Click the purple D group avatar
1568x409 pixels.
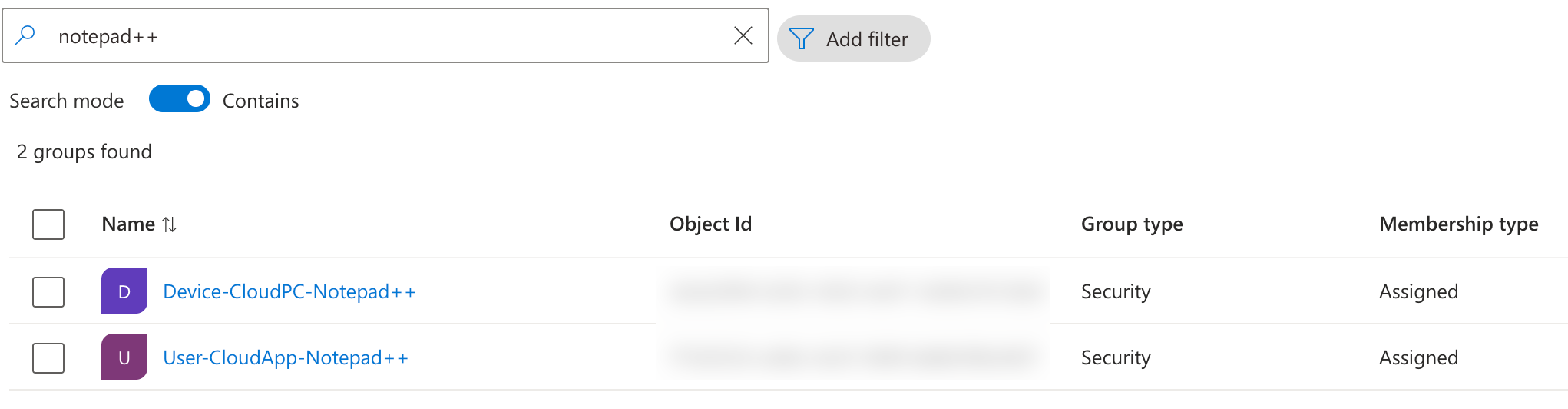124,291
